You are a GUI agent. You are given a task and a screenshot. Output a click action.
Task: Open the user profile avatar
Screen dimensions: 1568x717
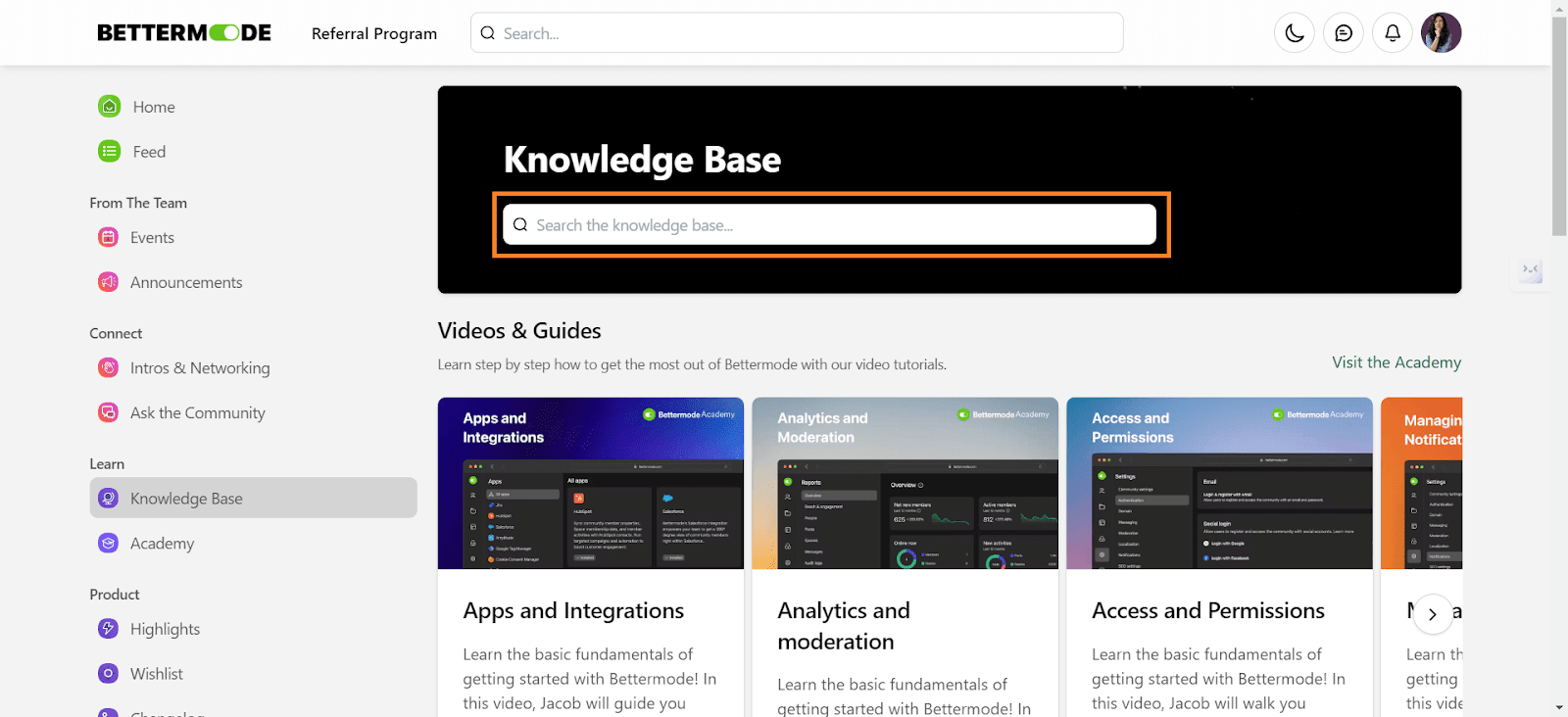tap(1442, 33)
